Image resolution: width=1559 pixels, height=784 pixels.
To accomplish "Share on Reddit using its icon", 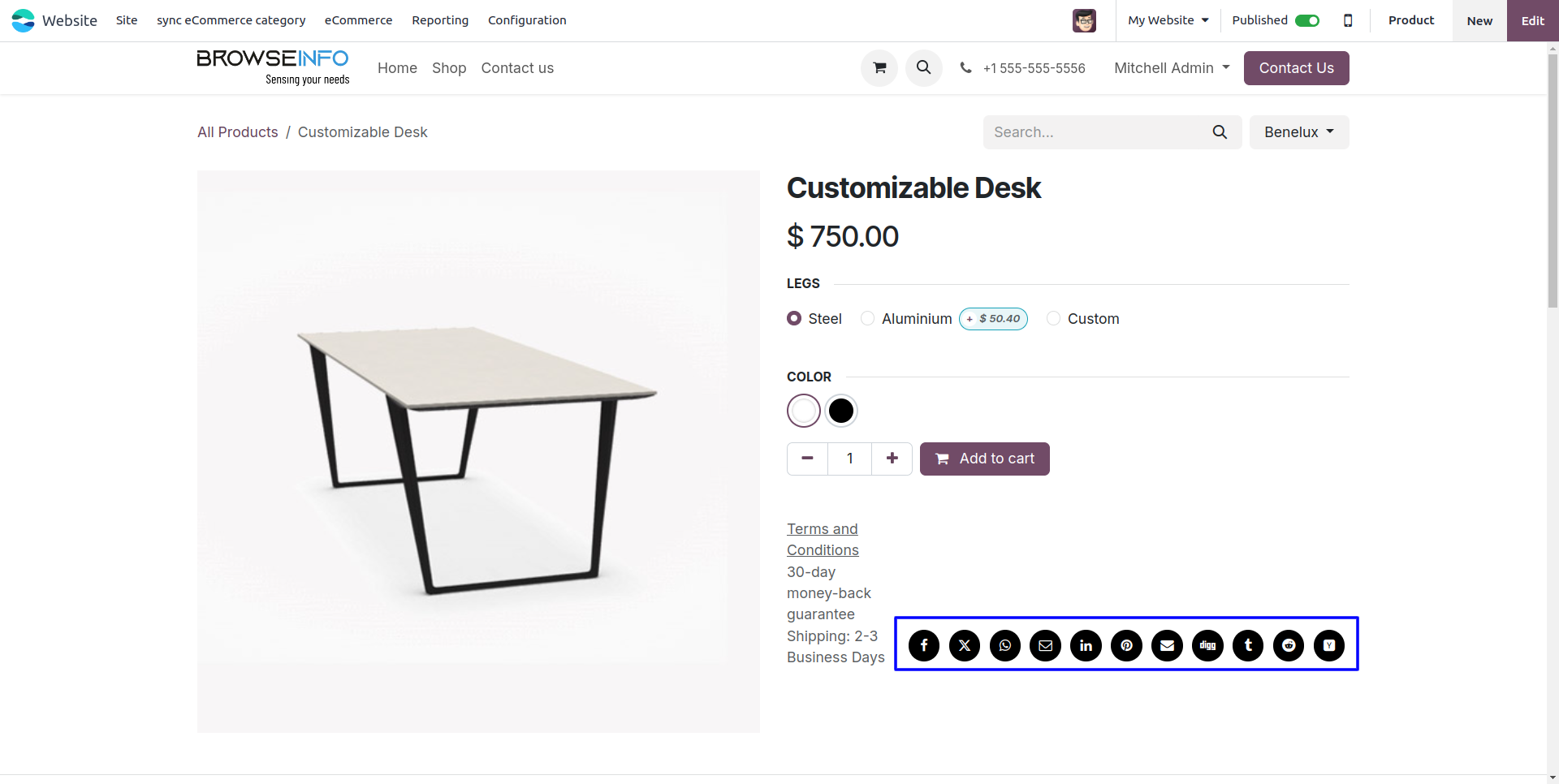I will click(1289, 645).
